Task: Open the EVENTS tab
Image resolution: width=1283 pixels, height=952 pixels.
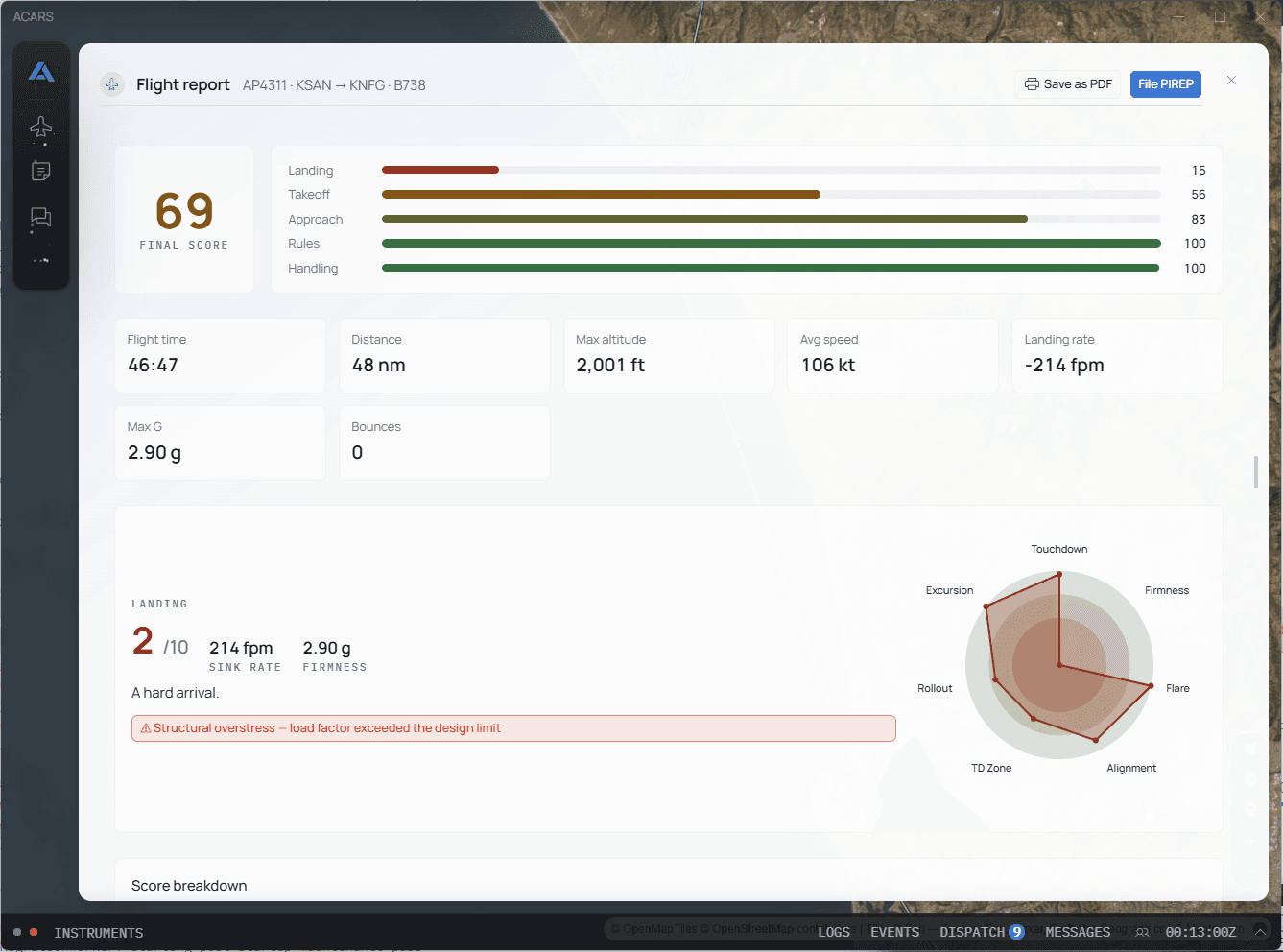Action: (894, 932)
